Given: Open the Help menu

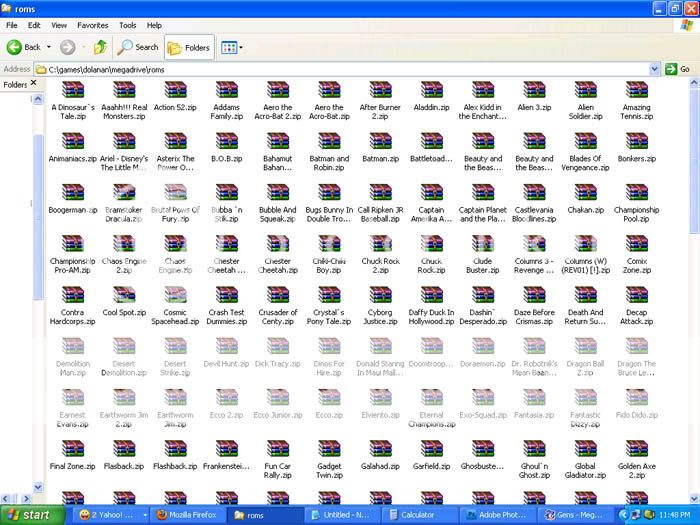Looking at the screenshot, I should point(154,25).
